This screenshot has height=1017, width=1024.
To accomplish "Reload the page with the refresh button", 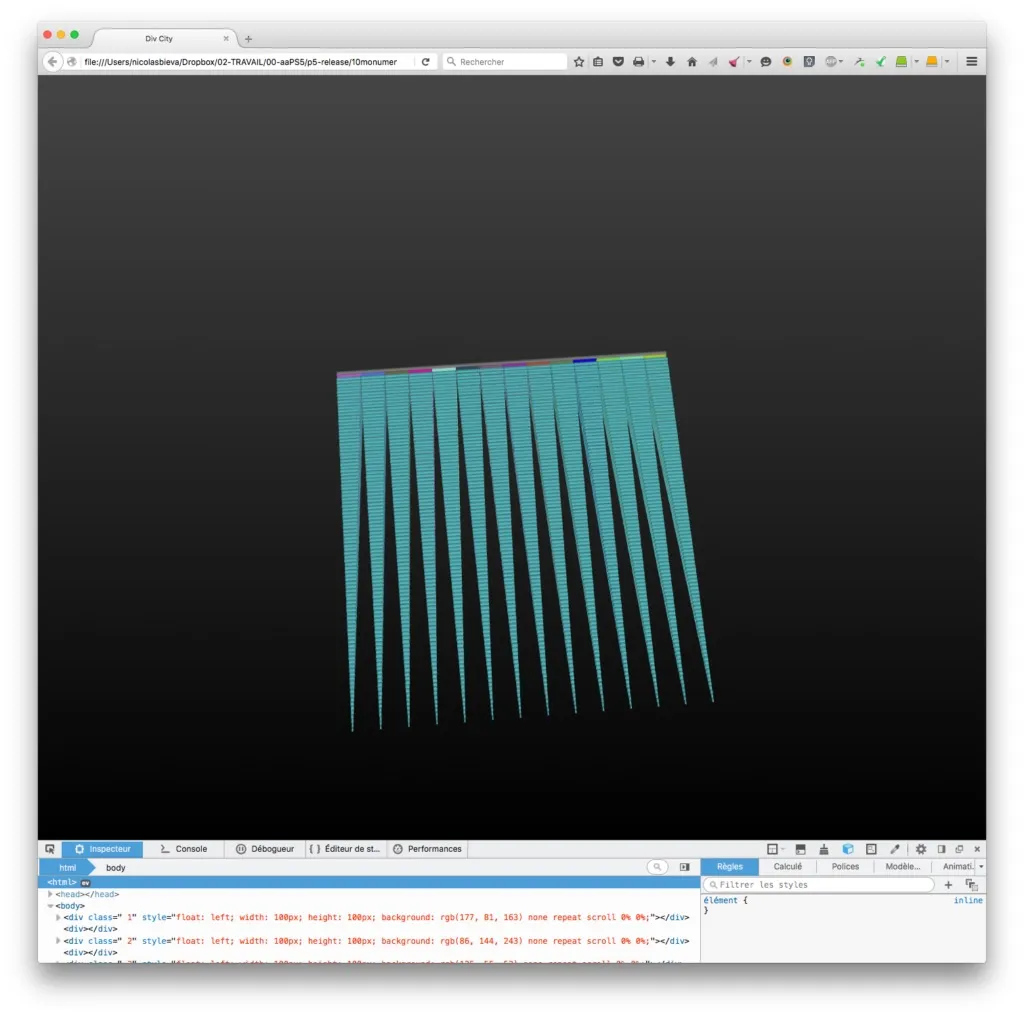I will tap(425, 62).
